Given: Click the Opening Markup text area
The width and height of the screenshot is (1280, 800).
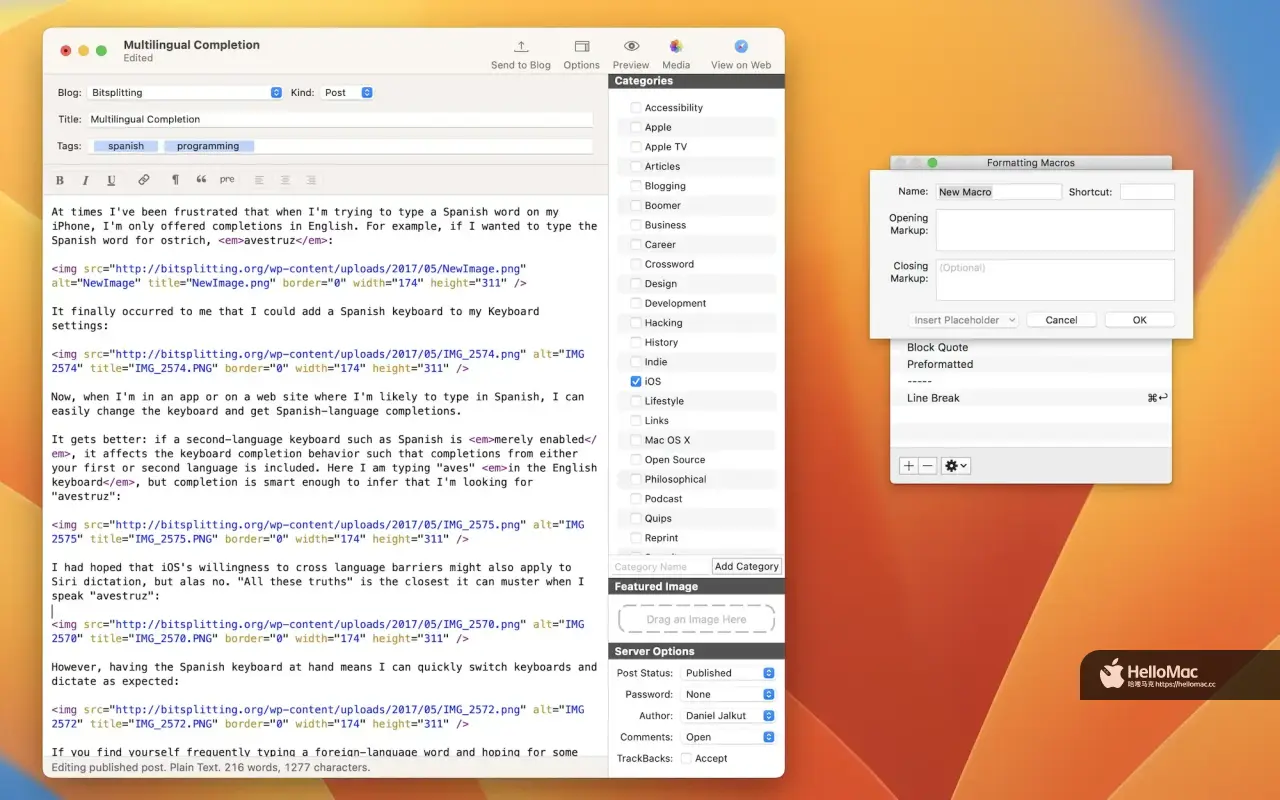Looking at the screenshot, I should 1055,230.
